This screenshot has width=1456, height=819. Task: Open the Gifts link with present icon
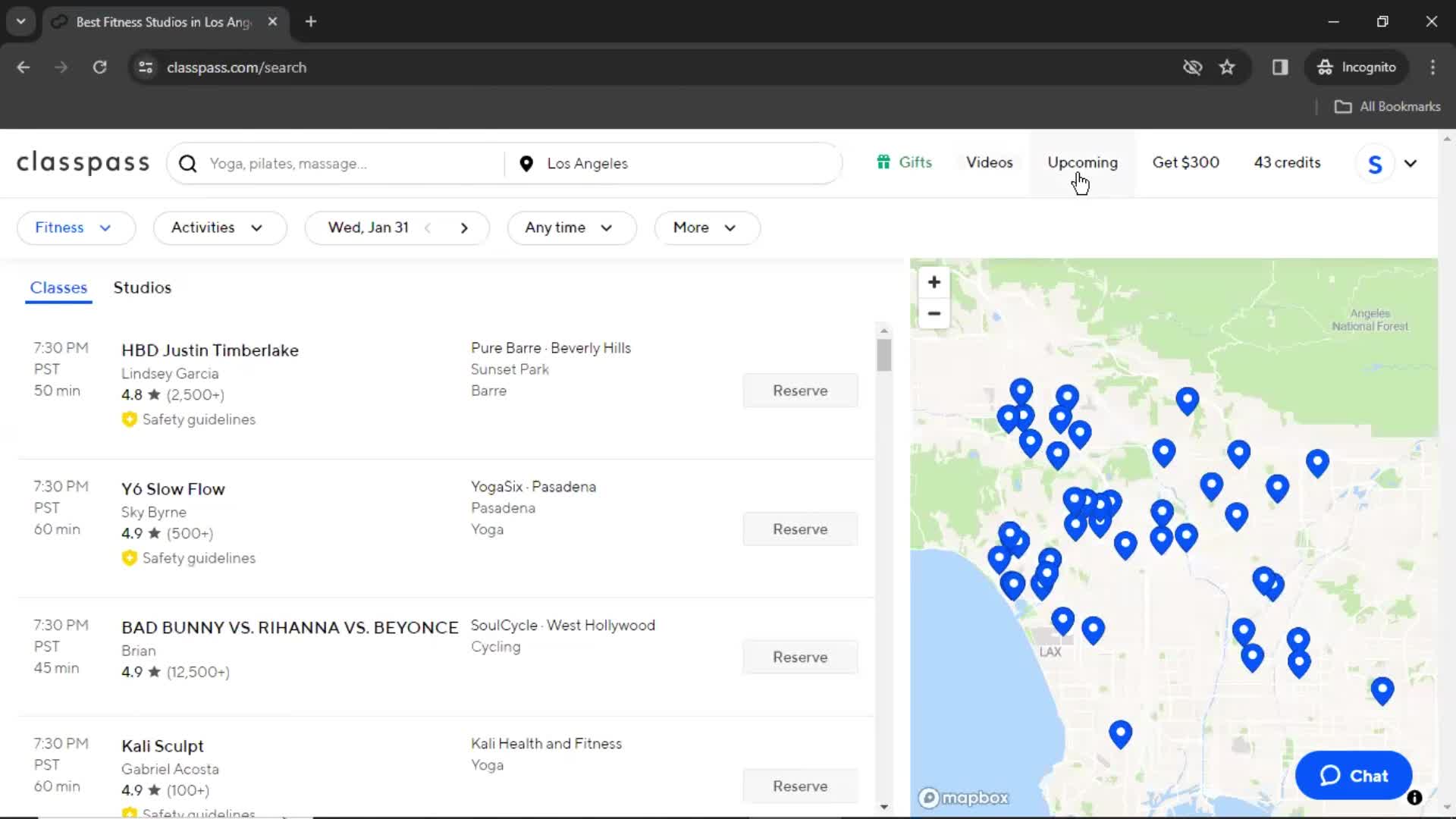904,162
